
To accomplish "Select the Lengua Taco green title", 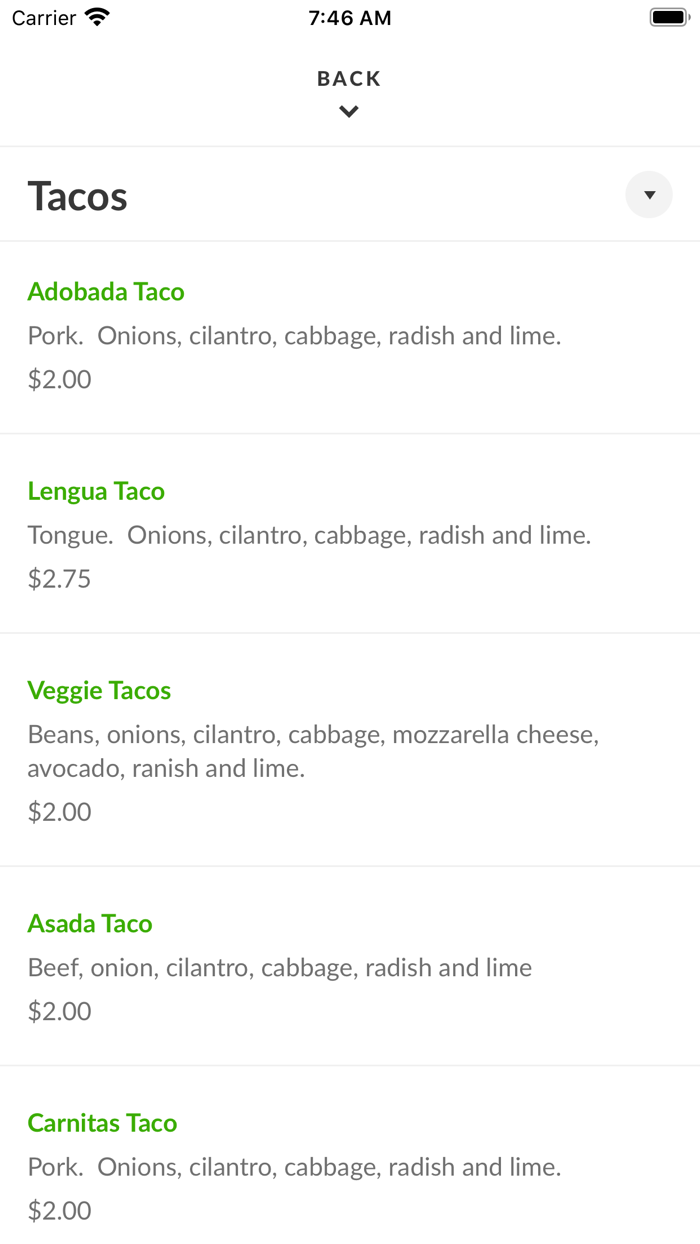I will click(96, 491).
